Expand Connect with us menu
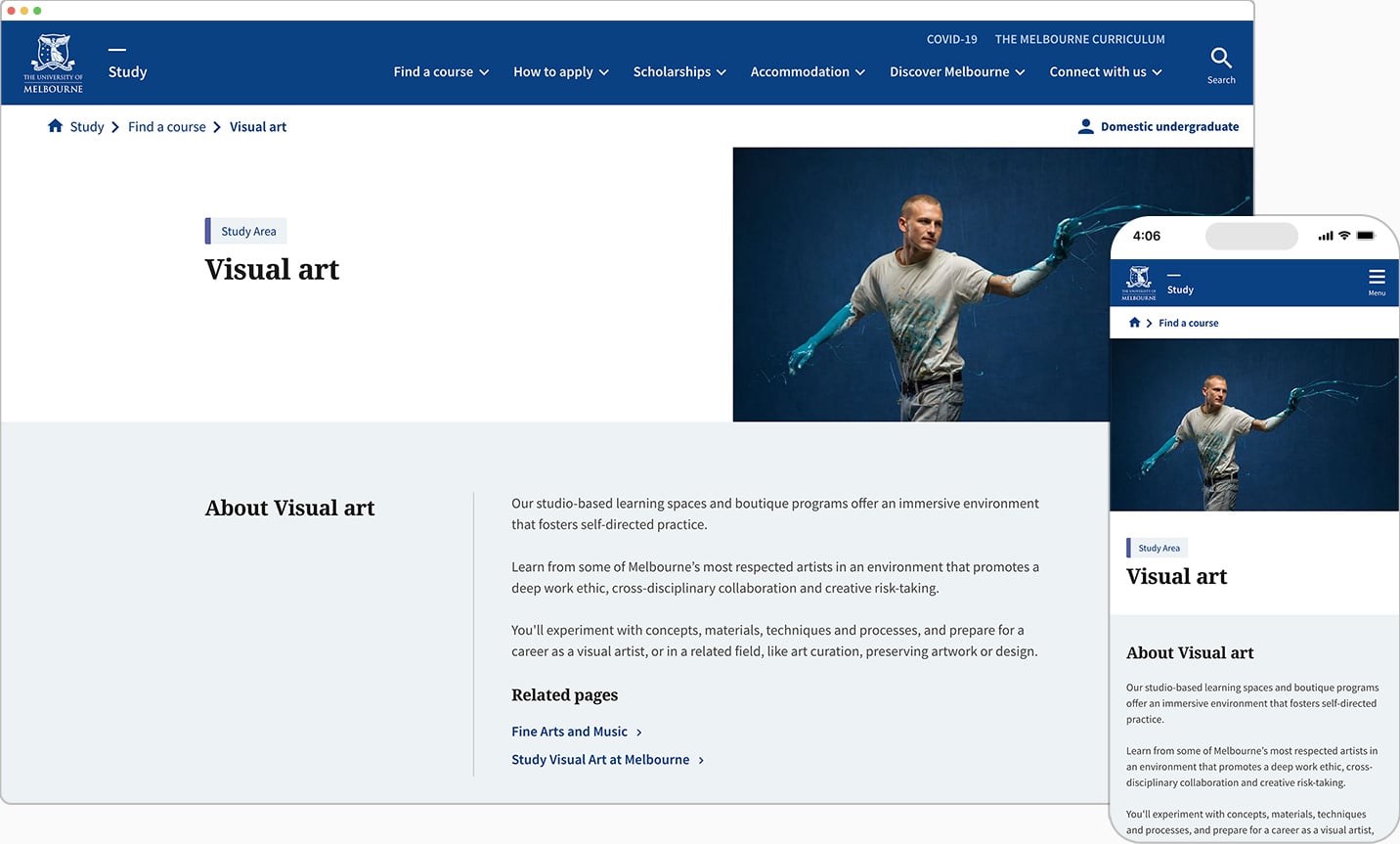 tap(1106, 72)
